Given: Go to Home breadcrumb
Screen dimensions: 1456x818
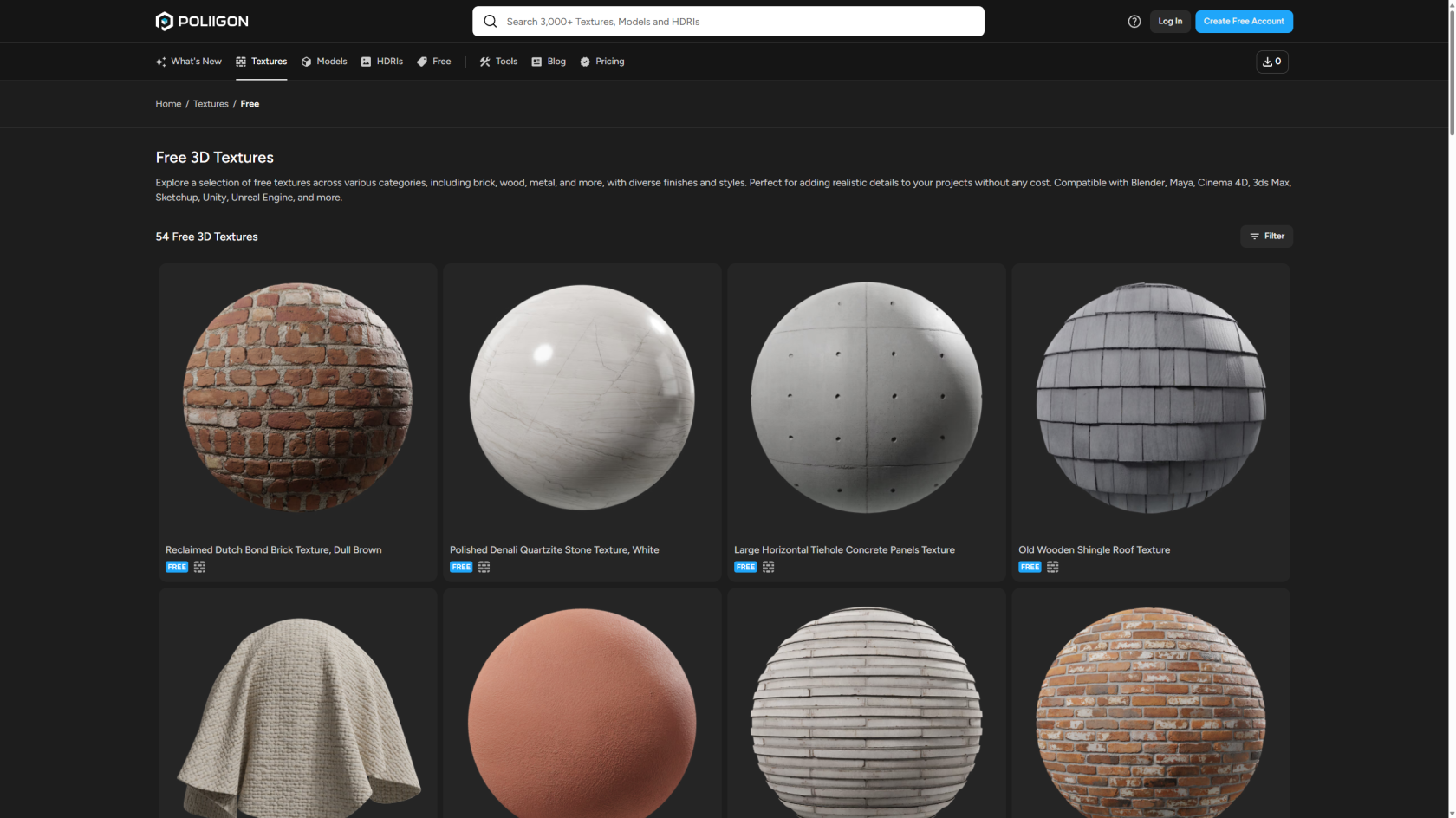Looking at the screenshot, I should click(x=168, y=104).
